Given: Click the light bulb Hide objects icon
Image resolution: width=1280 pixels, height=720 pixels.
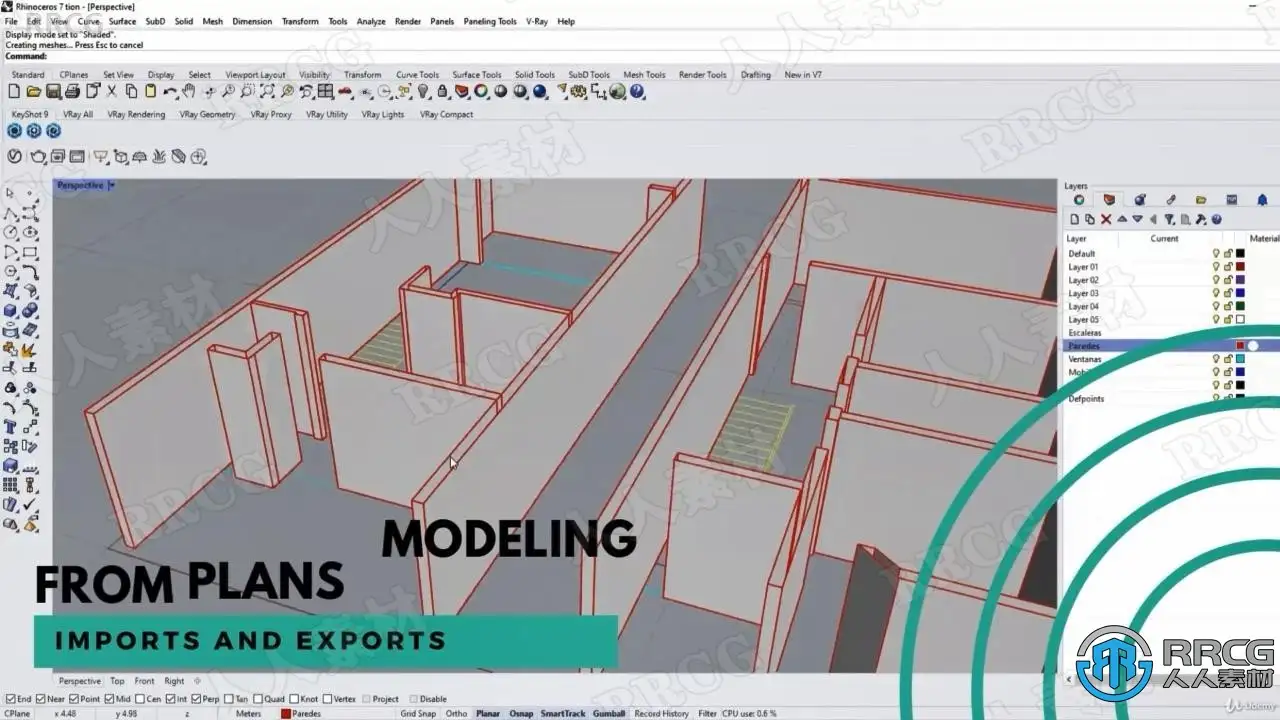Looking at the screenshot, I should click(423, 91).
